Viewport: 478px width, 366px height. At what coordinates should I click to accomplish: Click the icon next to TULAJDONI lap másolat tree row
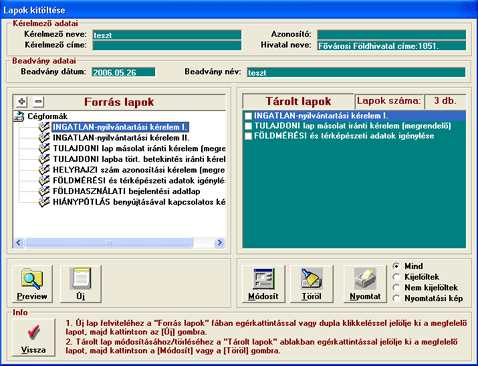pyautogui.click(x=44, y=148)
